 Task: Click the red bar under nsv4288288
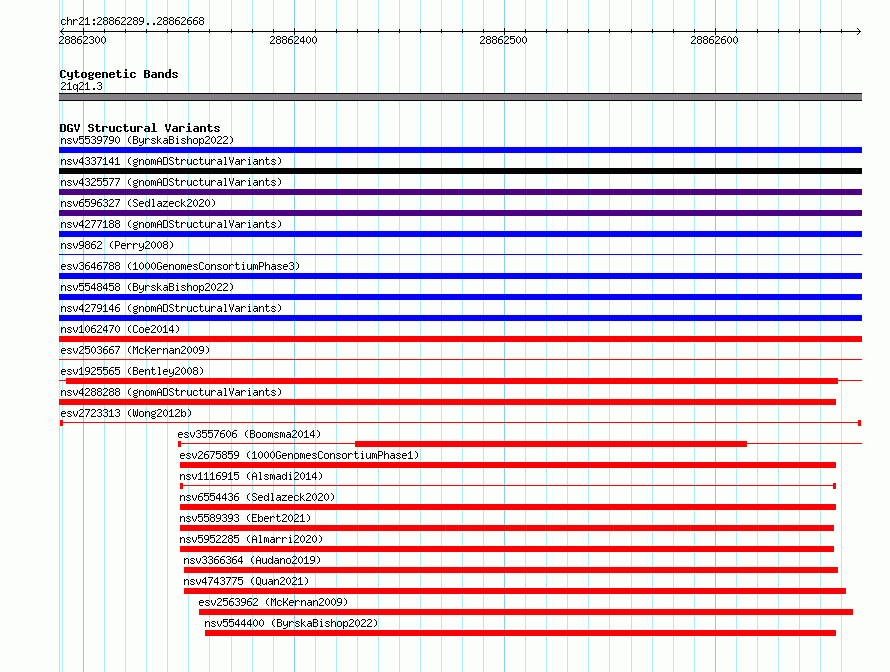click(447, 402)
